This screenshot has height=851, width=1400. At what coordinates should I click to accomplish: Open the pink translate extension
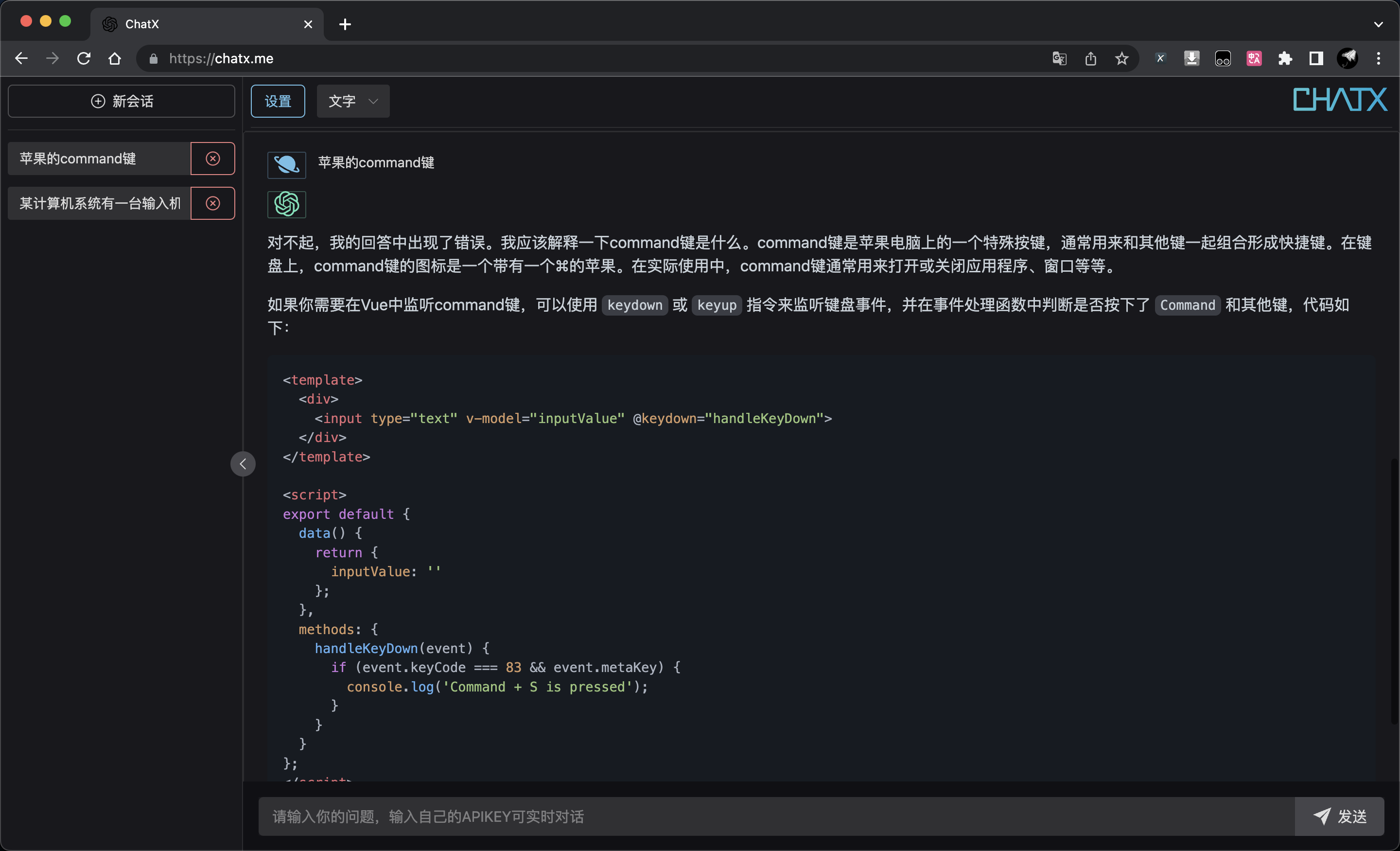coord(1254,58)
